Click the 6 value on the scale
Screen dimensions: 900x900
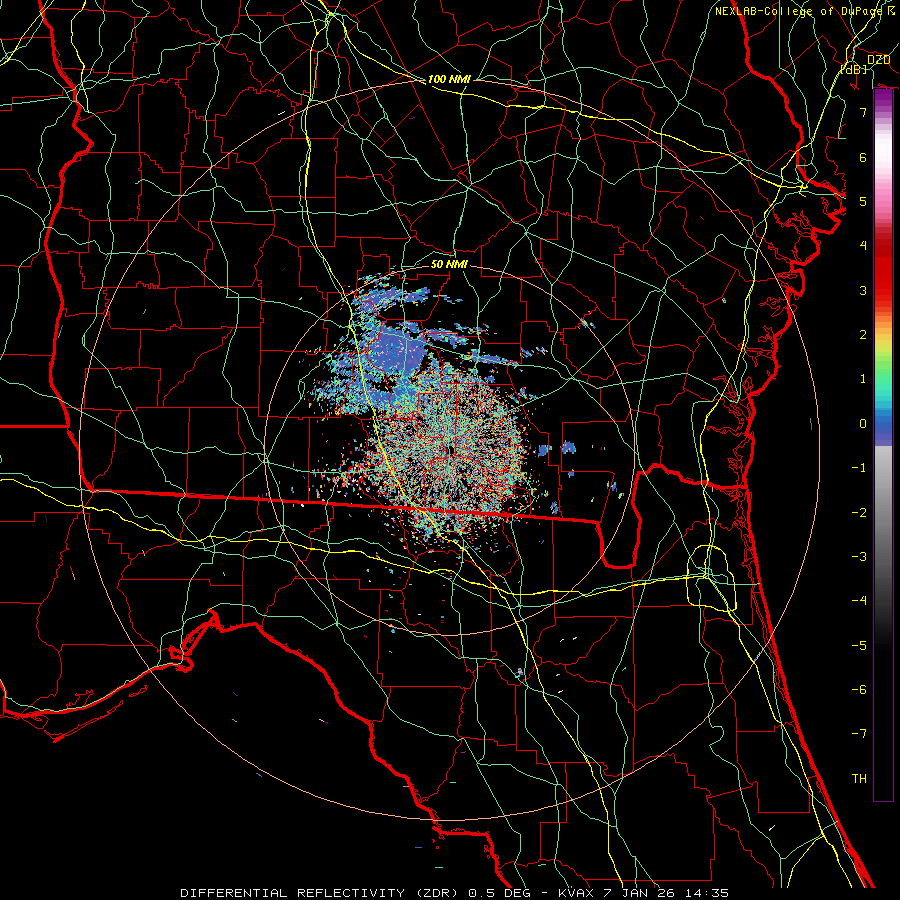click(863, 157)
